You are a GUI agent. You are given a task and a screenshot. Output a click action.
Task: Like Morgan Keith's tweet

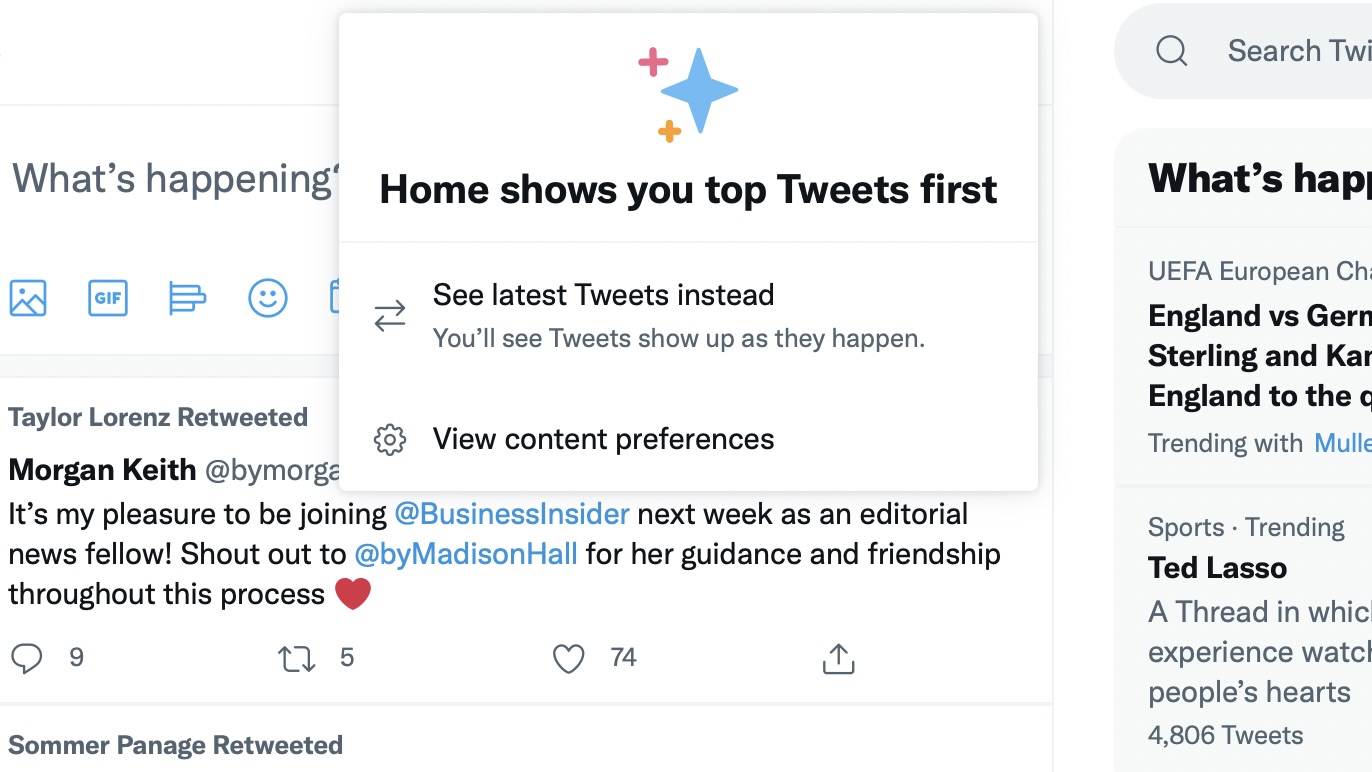click(x=568, y=658)
